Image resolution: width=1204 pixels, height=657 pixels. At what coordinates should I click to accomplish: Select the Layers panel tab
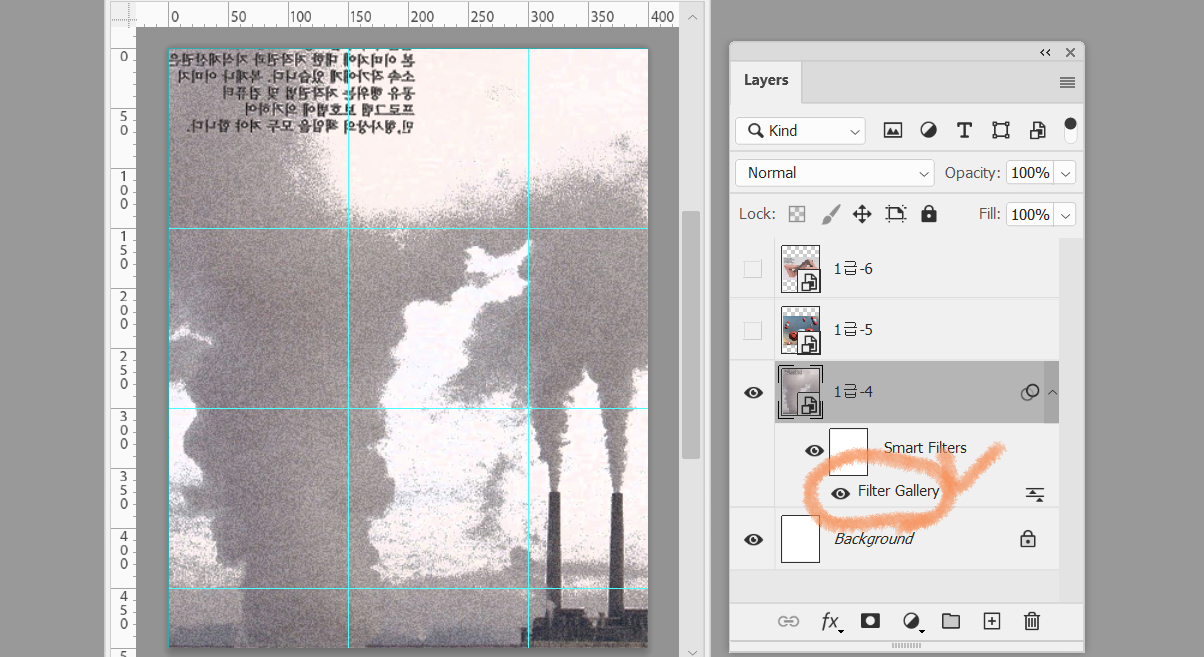click(766, 80)
